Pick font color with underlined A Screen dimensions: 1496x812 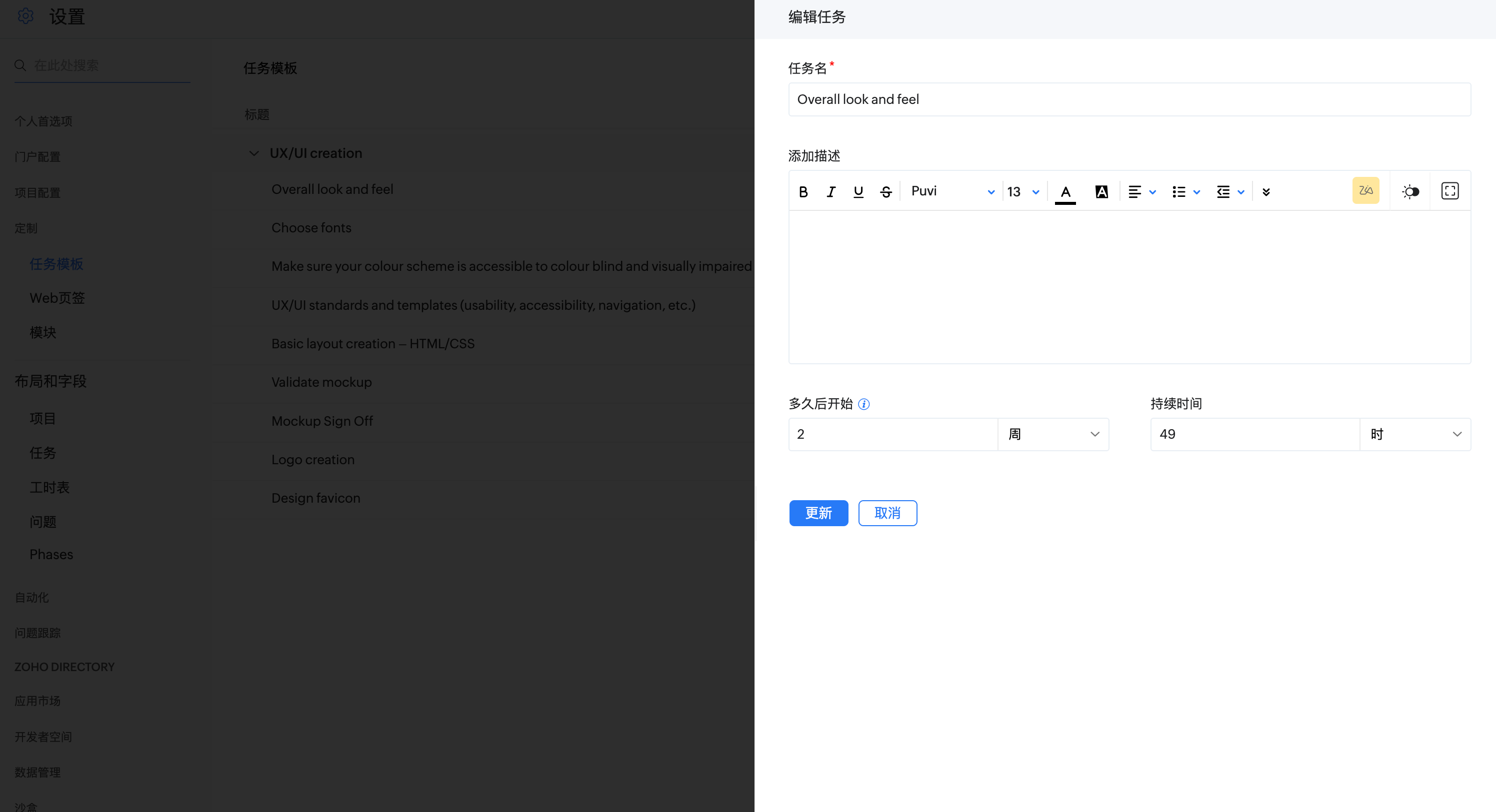[1065, 191]
